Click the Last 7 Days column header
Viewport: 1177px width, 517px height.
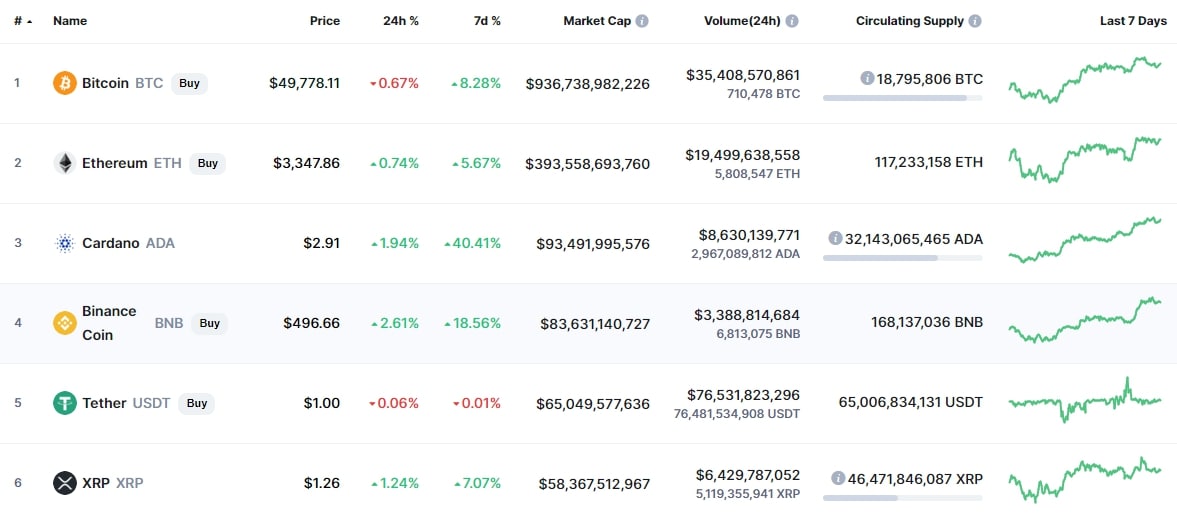click(1133, 21)
